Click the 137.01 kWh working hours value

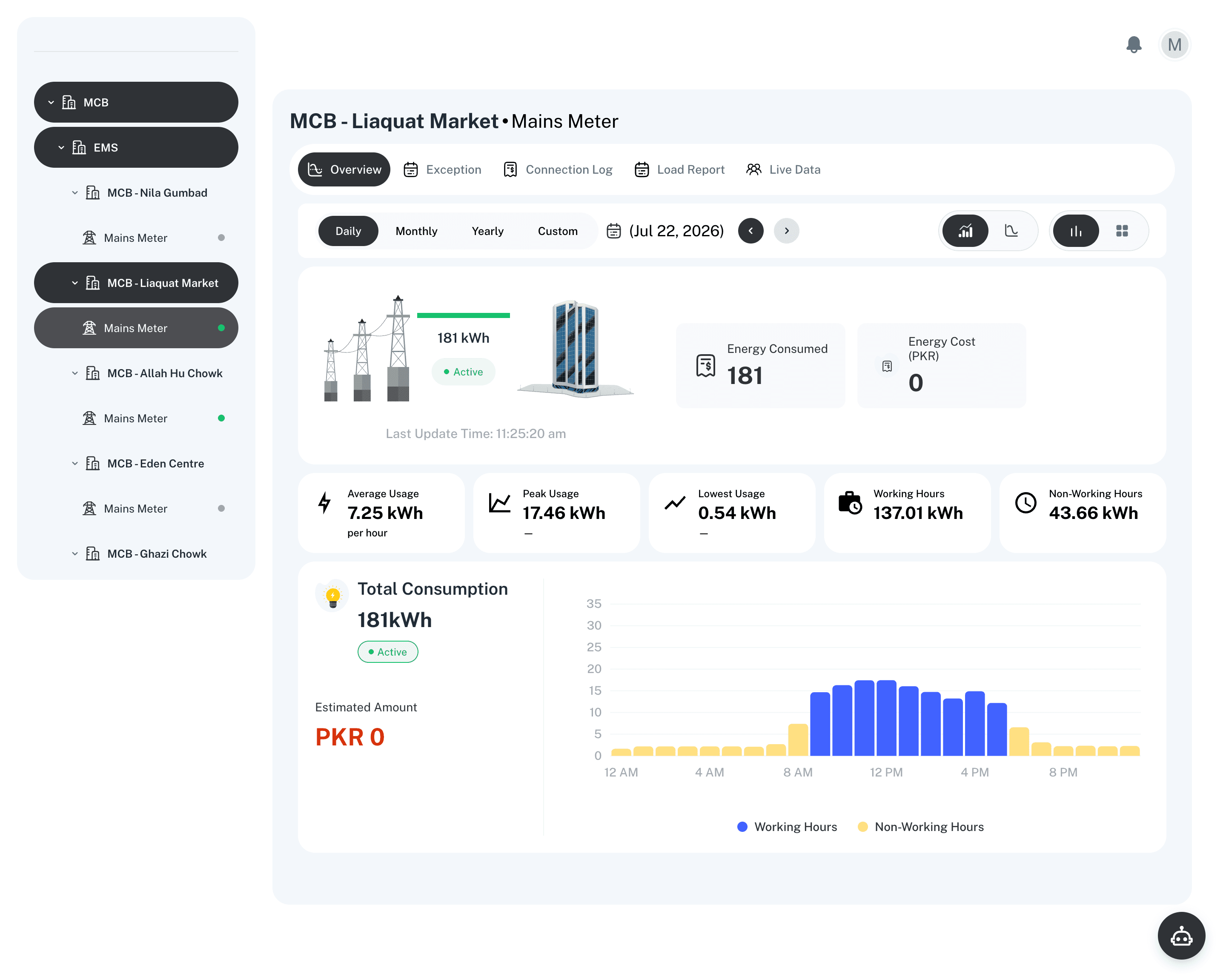point(918,513)
